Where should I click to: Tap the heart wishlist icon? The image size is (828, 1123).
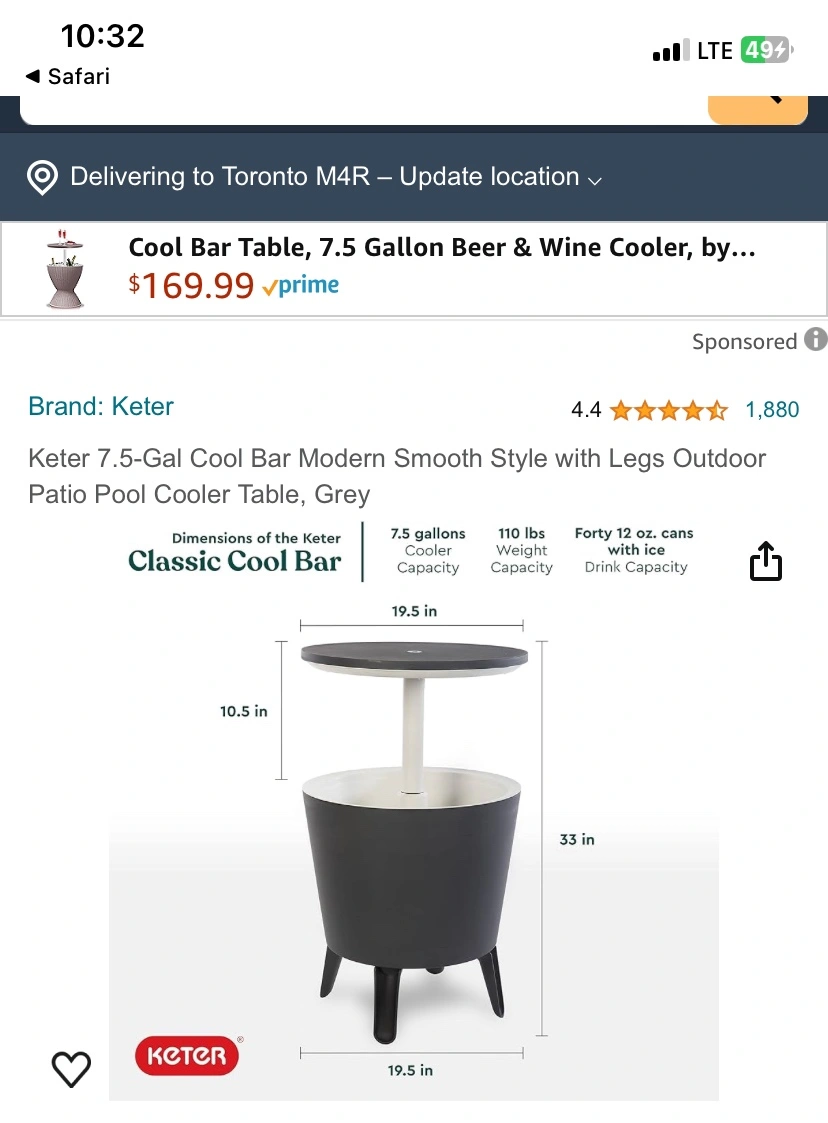[71, 1069]
